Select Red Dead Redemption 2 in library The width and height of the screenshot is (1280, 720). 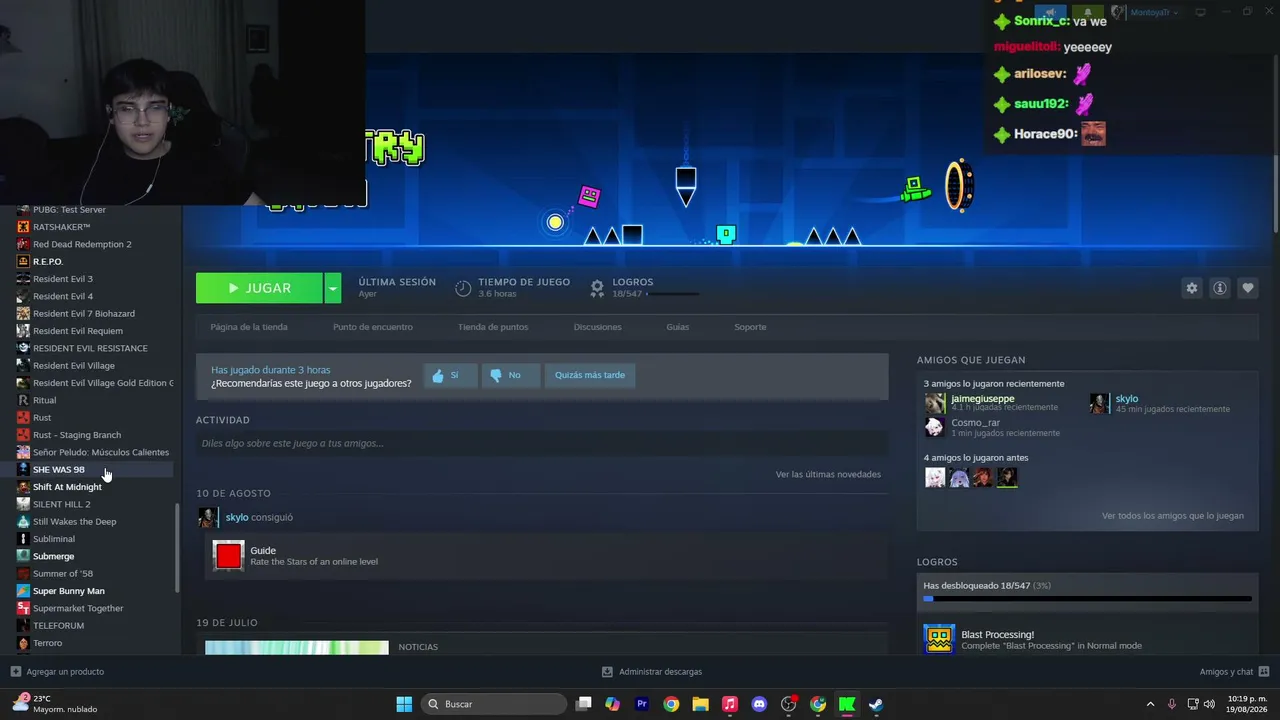[82, 244]
